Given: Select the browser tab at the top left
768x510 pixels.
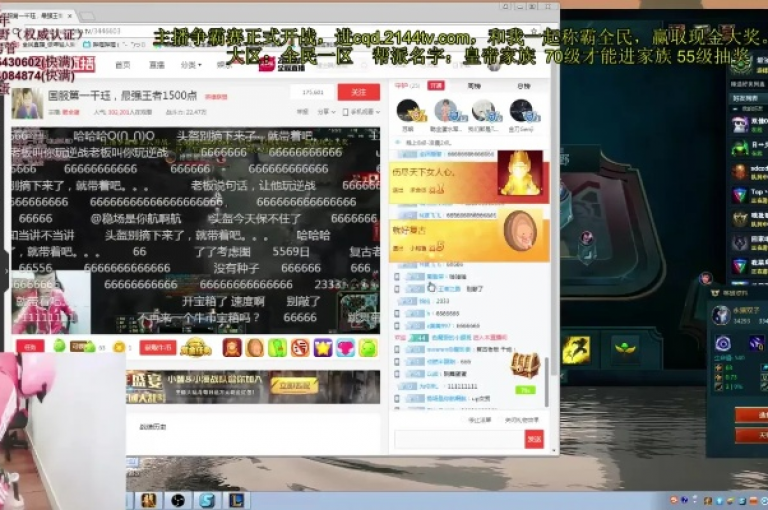Looking at the screenshot, I should pos(38,16).
